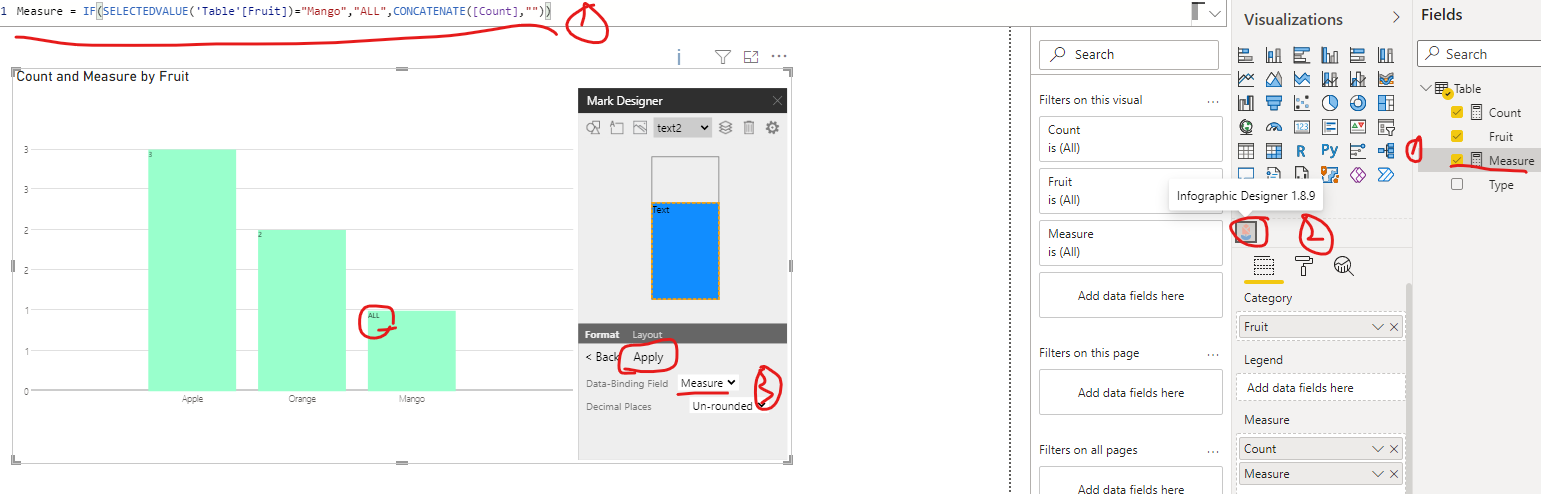The width and height of the screenshot is (1541, 494).
Task: Choose the Scatter chart visualization
Action: (1302, 103)
